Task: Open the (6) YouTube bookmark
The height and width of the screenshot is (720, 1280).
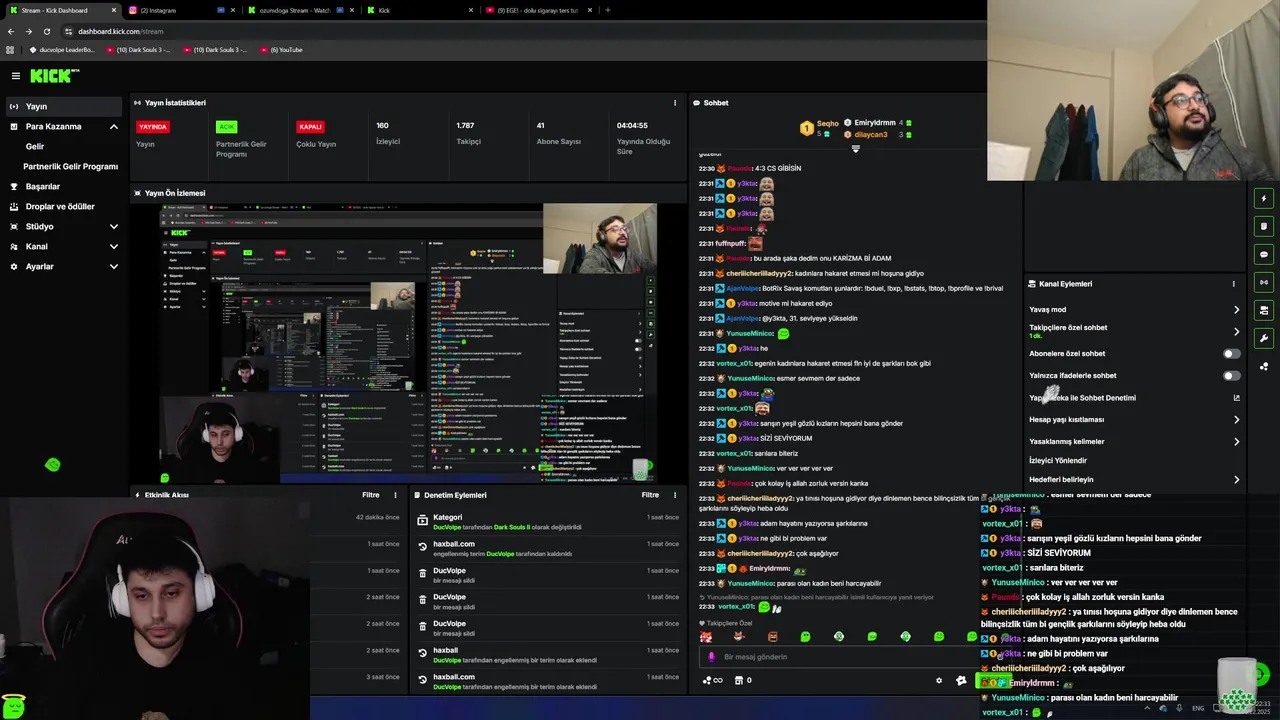Action: [281, 50]
